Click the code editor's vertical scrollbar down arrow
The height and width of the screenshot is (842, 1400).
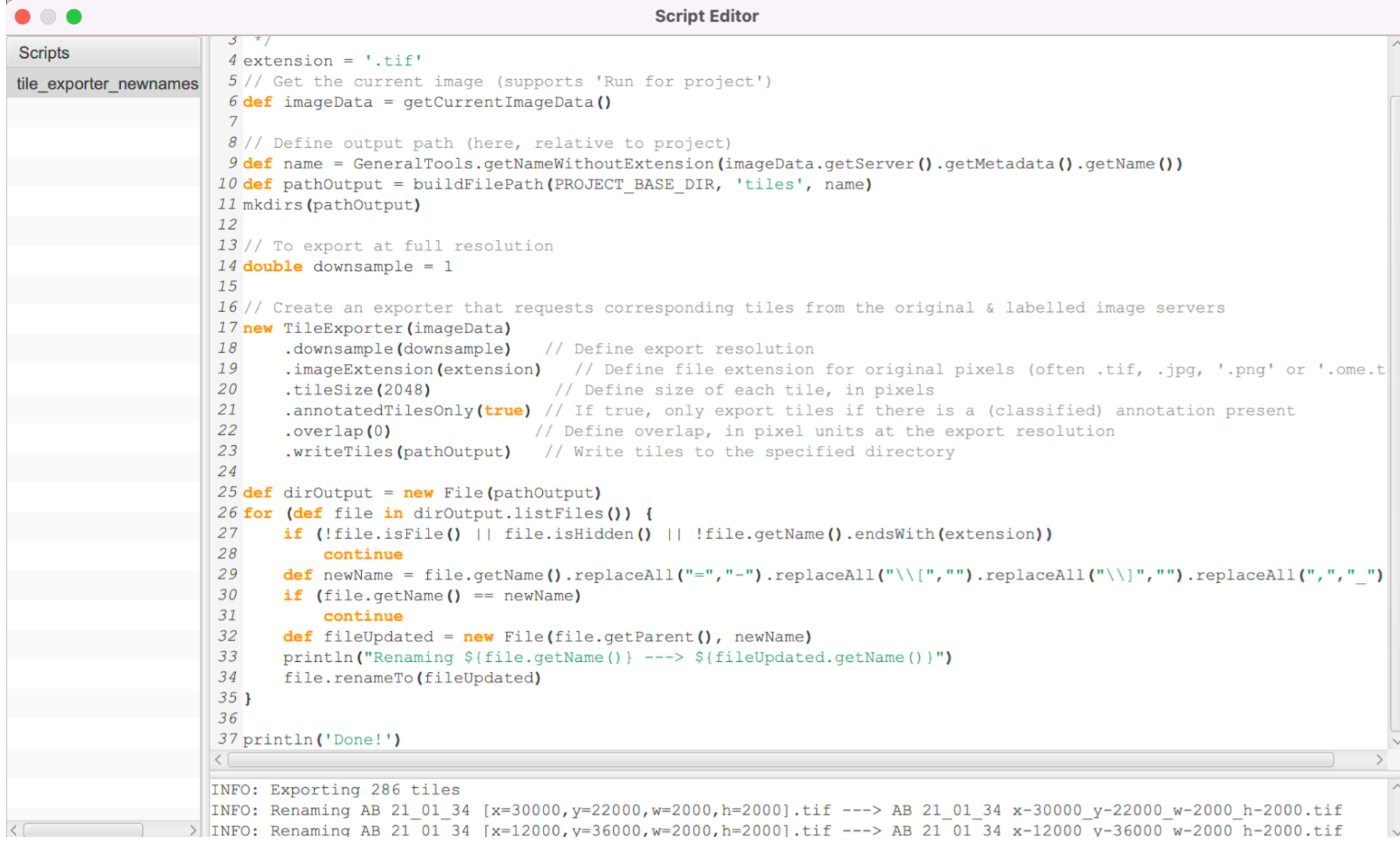tap(1394, 742)
